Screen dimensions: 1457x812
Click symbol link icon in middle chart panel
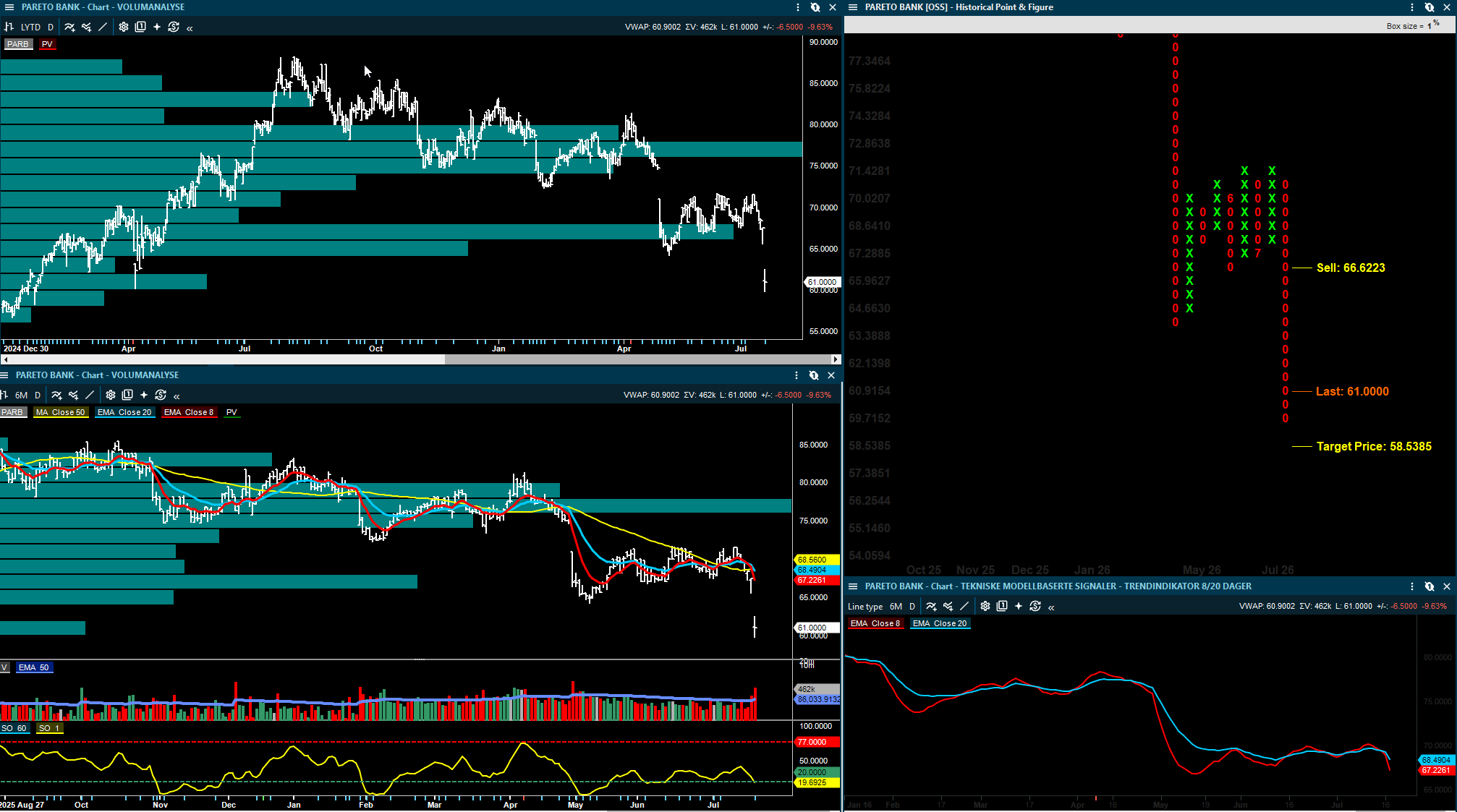click(x=814, y=375)
